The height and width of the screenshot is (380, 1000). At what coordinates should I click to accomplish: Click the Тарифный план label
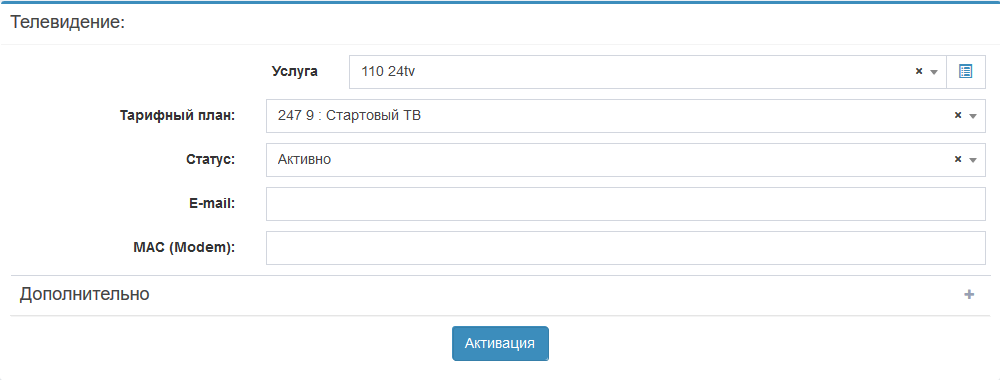pos(177,116)
